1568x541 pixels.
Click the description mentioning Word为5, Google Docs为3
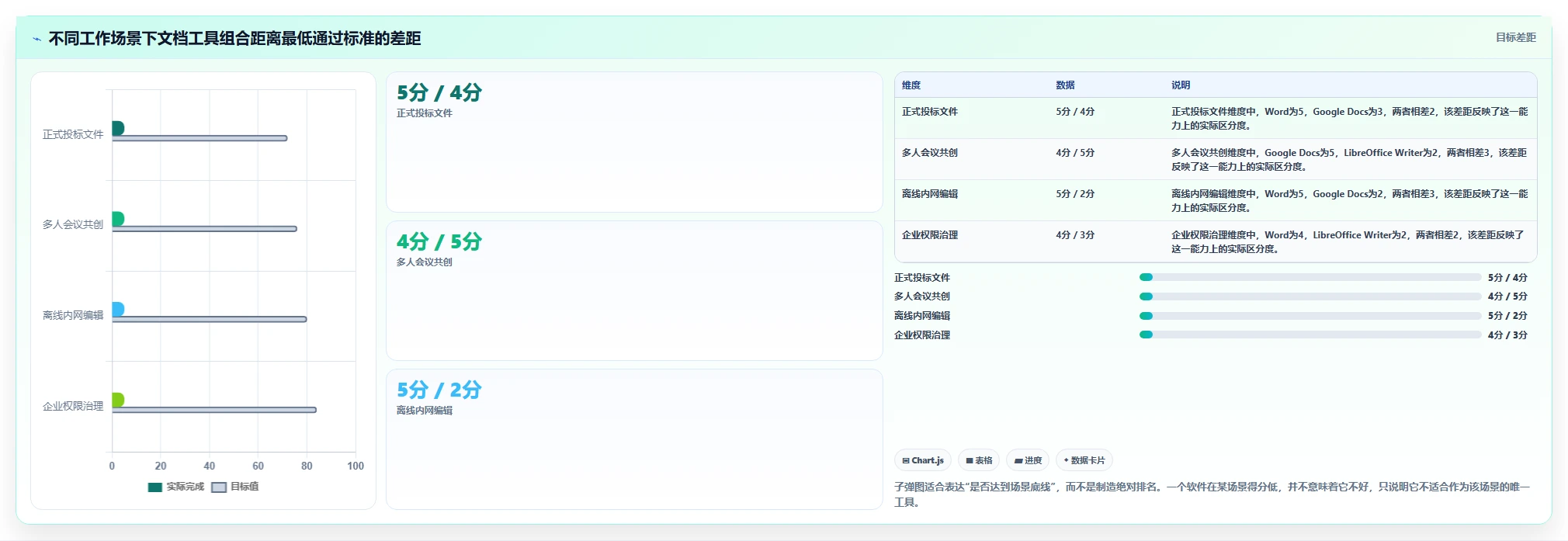1349,119
